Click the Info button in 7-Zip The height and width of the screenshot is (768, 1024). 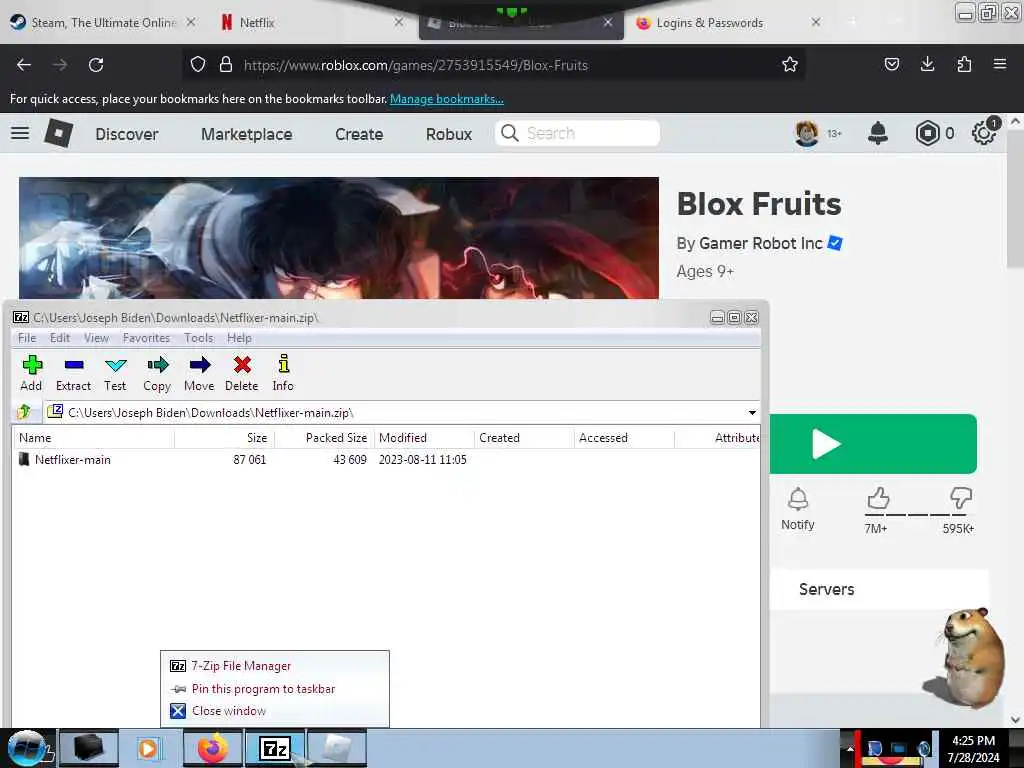coord(283,374)
